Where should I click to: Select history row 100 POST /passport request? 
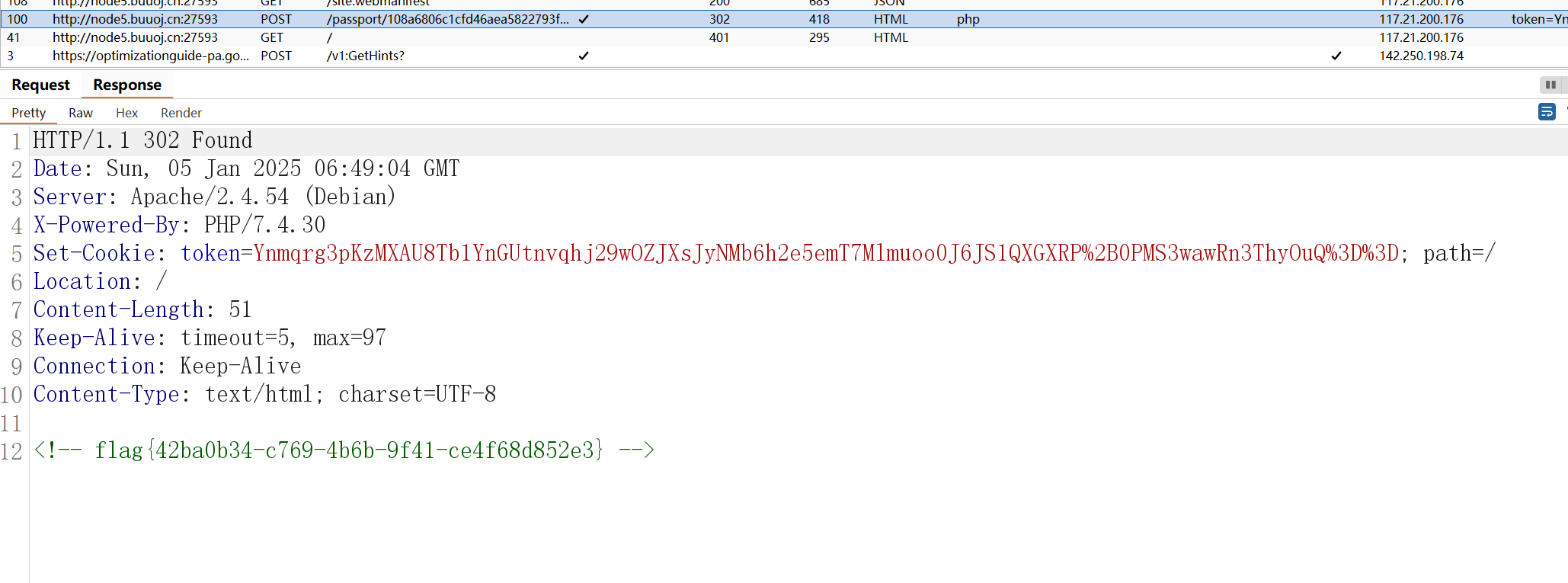click(784, 19)
